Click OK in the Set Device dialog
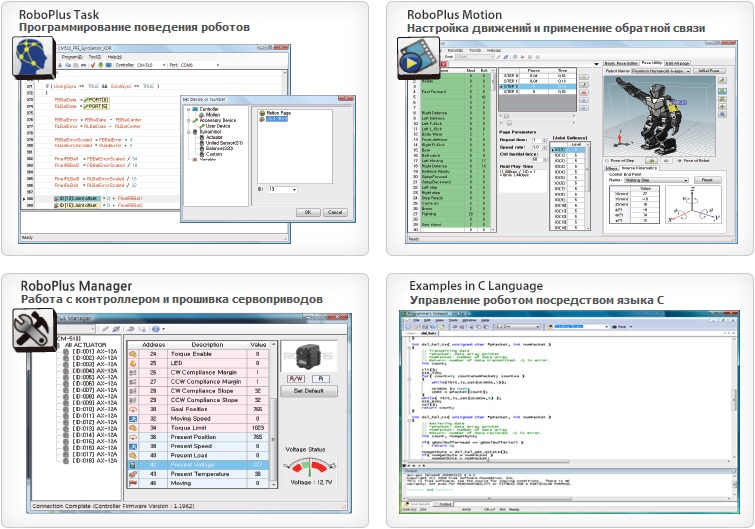This screenshot has width=755, height=529. point(308,212)
